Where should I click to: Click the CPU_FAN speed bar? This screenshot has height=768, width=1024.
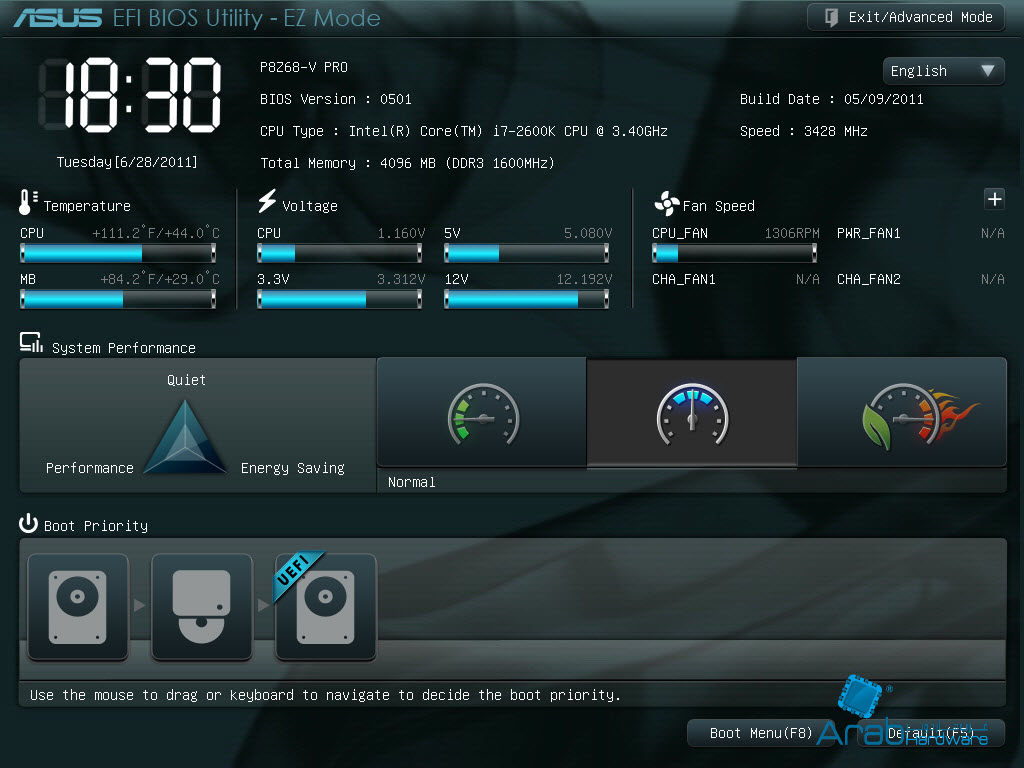(735, 253)
